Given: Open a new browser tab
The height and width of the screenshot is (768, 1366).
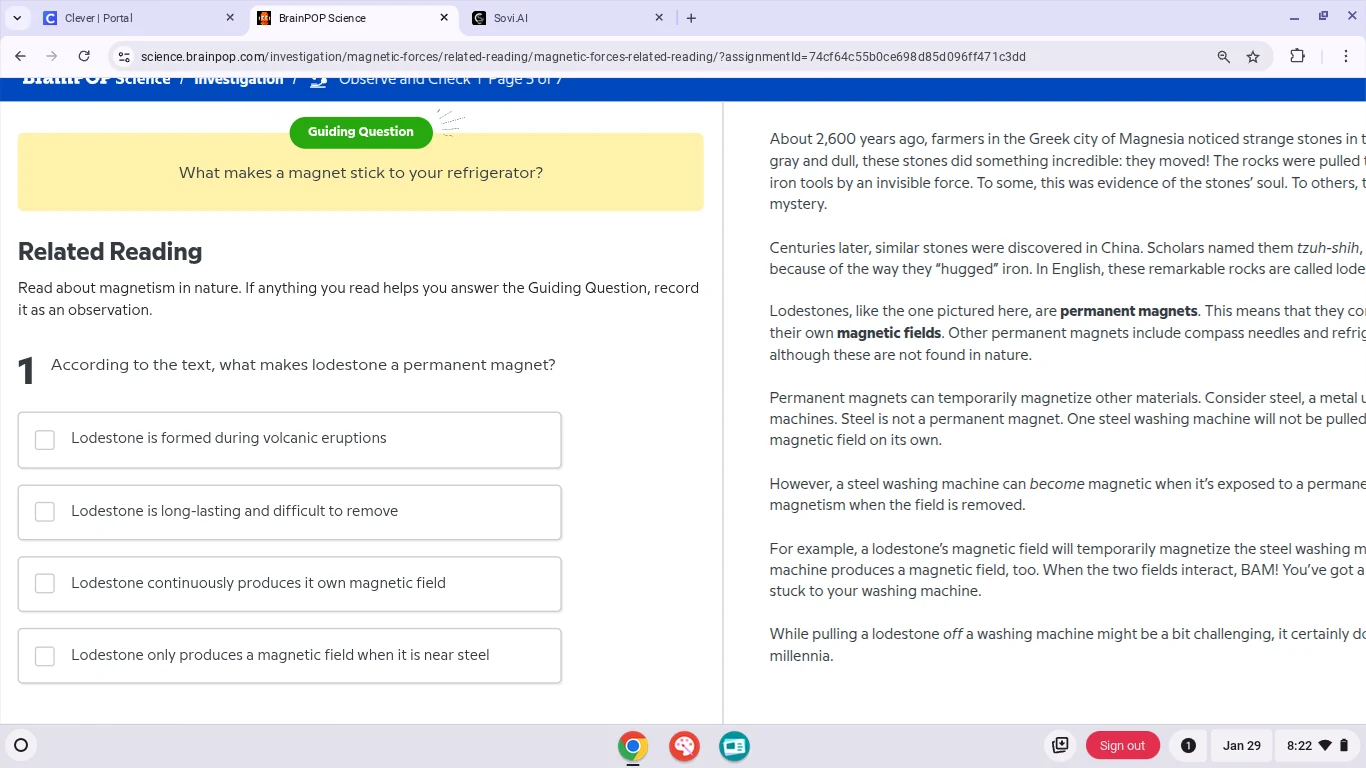Looking at the screenshot, I should pos(691,18).
